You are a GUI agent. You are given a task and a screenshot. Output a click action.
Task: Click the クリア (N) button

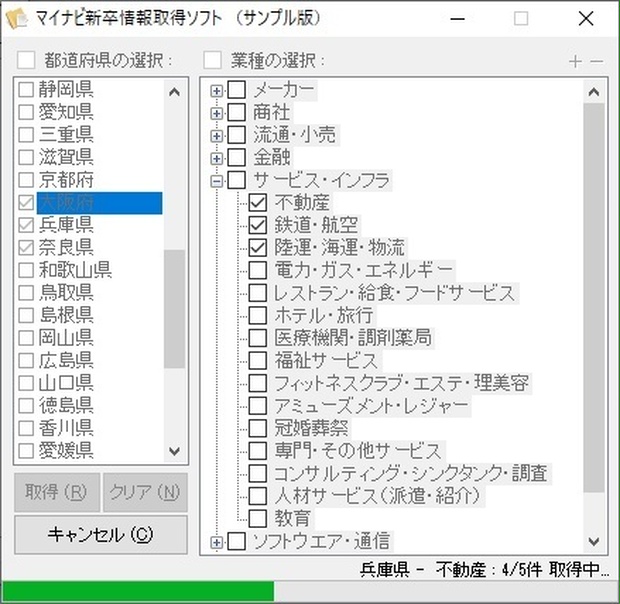point(145,493)
